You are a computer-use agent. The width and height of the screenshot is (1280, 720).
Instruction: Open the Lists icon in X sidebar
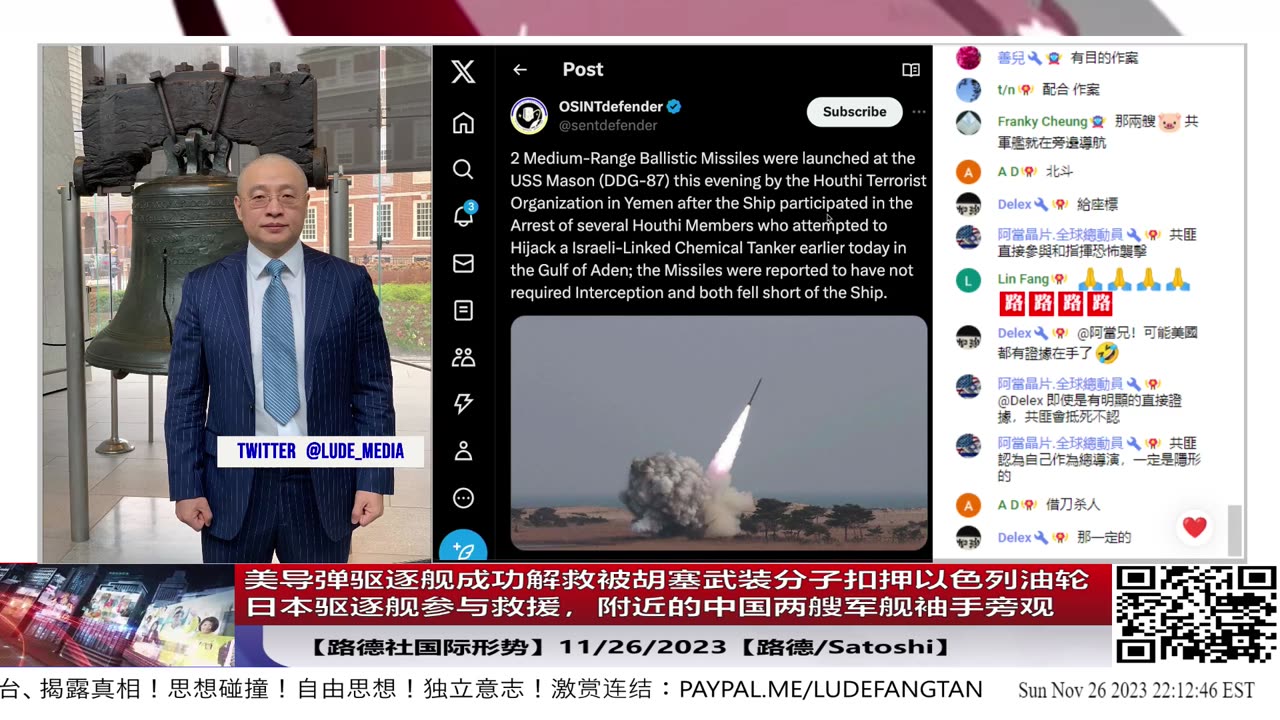point(463,310)
